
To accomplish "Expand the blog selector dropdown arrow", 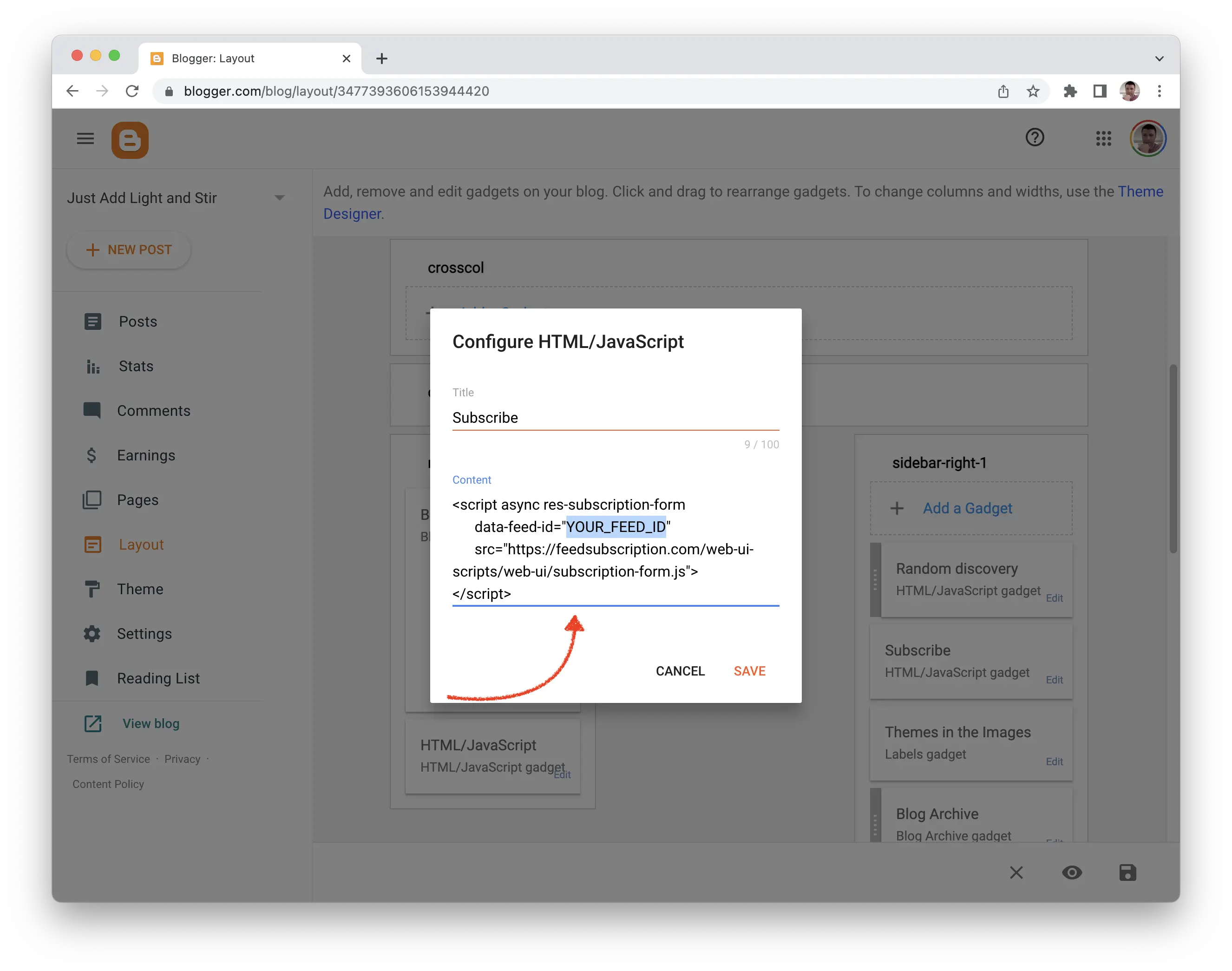I will pyautogui.click(x=279, y=198).
